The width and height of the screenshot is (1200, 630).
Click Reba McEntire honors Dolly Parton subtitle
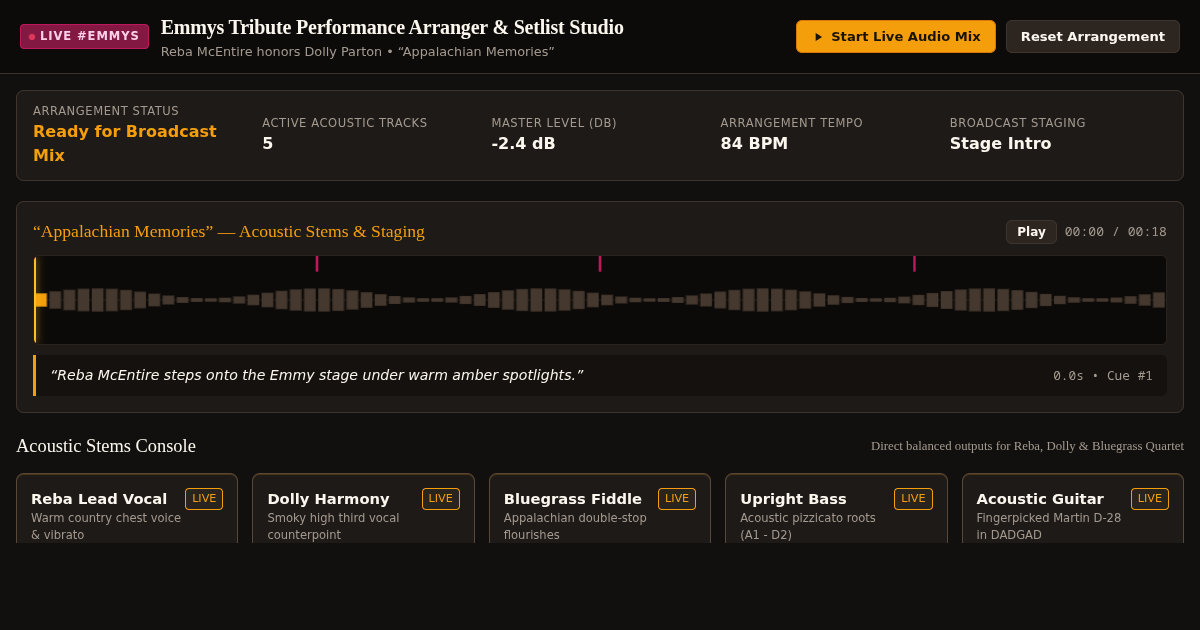(x=357, y=52)
